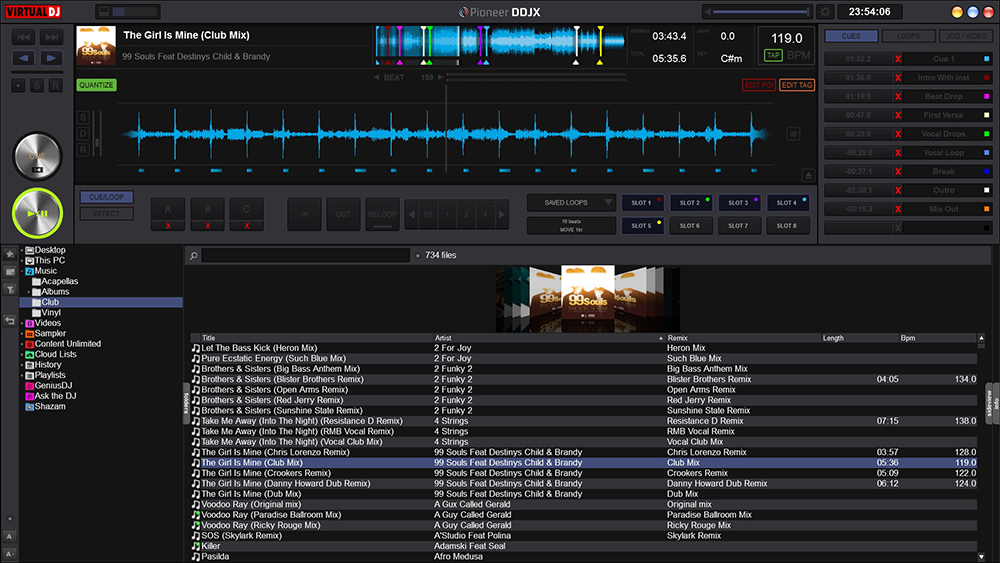The height and width of the screenshot is (563, 1000).
Task: Click the magenta color swatch of Beat Drop
Action: coord(987,96)
